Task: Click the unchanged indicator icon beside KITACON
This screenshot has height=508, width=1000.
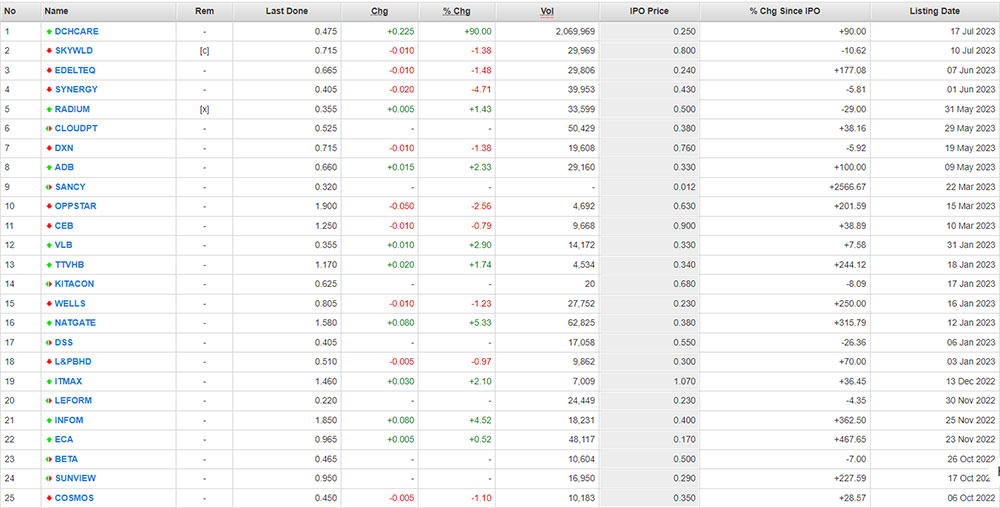Action: coord(49,284)
